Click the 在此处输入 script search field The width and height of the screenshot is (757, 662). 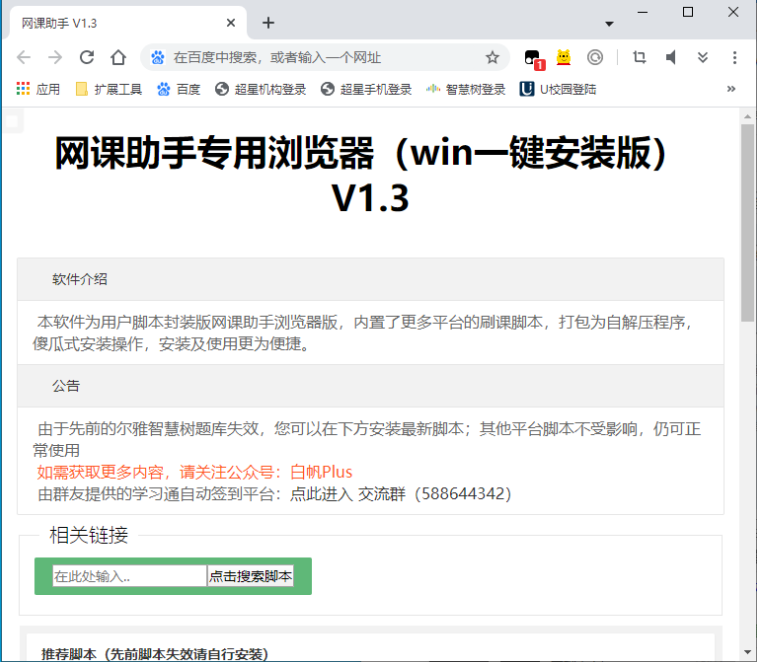pos(129,576)
